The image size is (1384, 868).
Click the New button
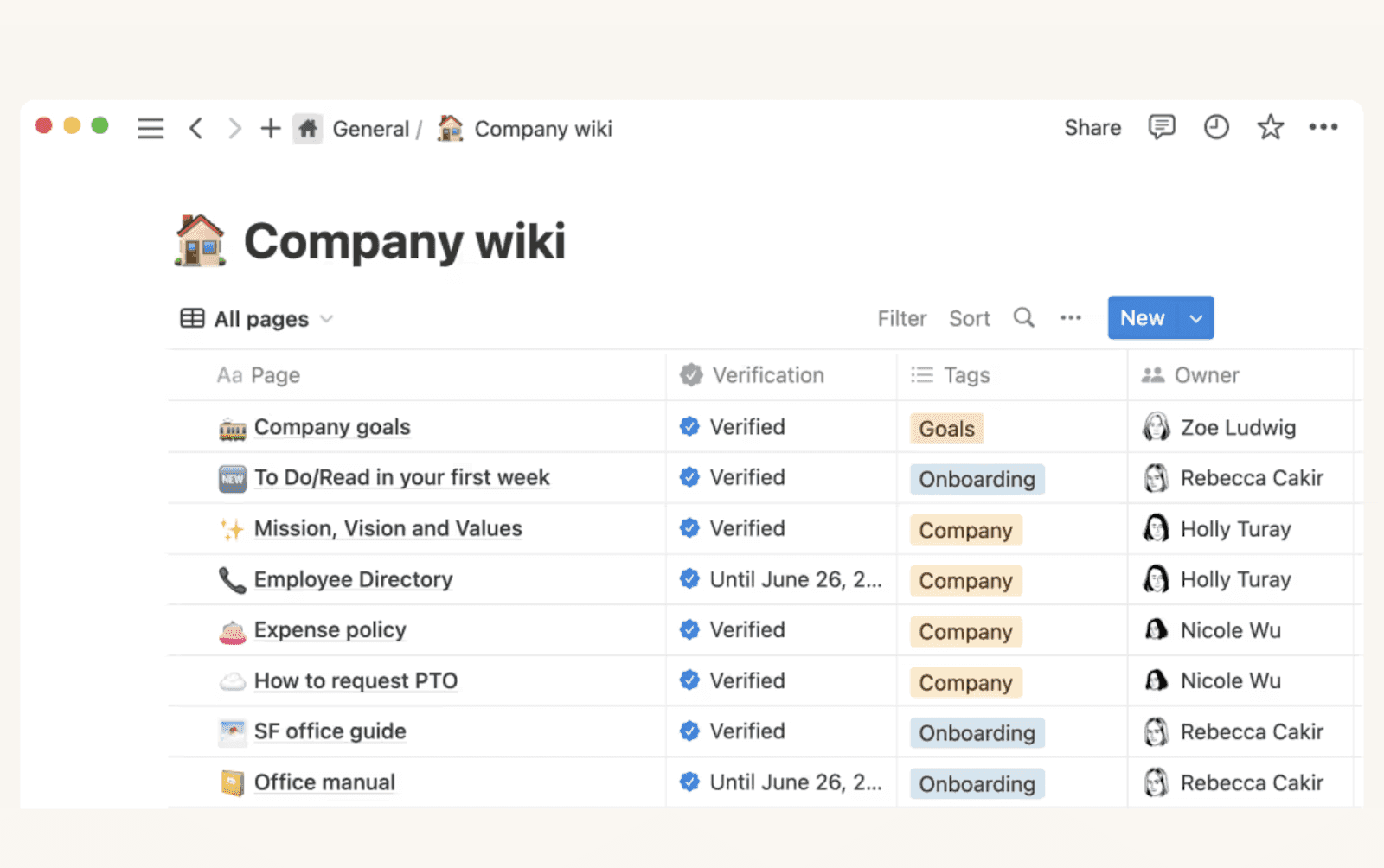point(1142,317)
